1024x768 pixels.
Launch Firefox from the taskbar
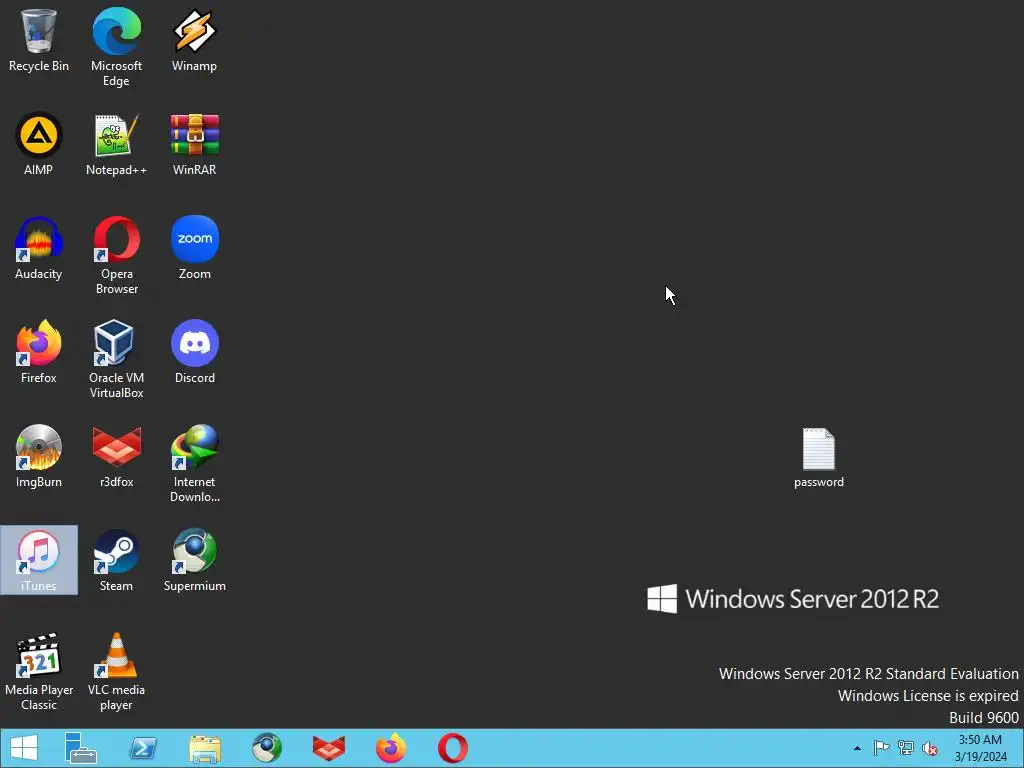pyautogui.click(x=391, y=748)
